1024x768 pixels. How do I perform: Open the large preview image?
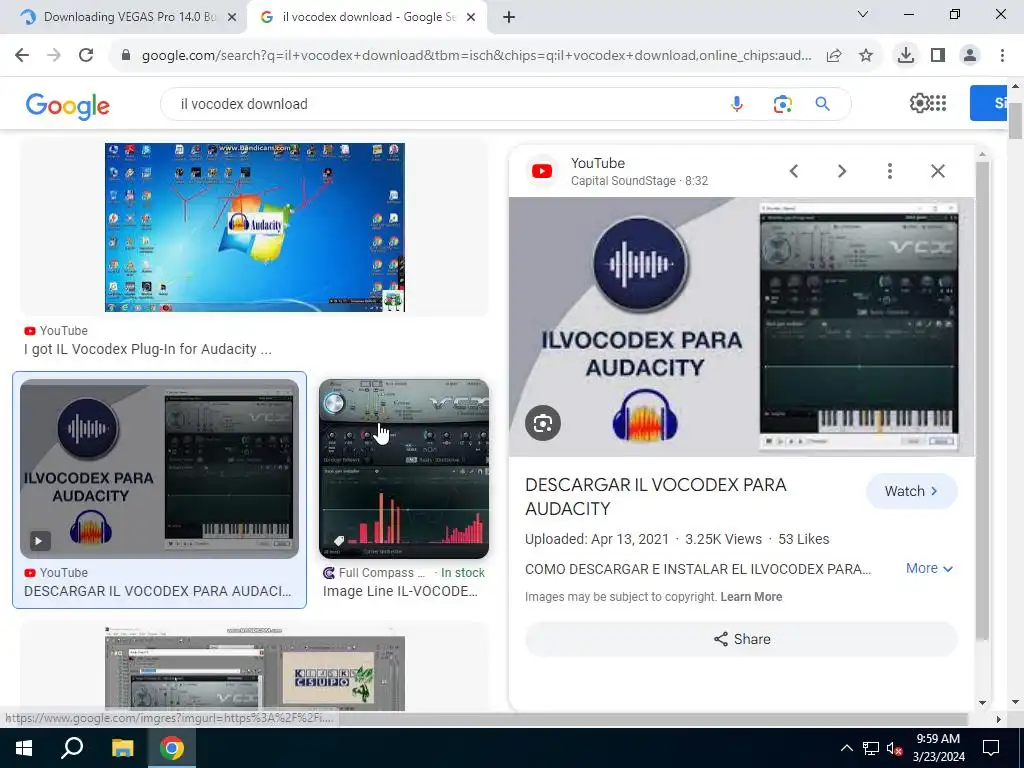pyautogui.click(x=741, y=327)
